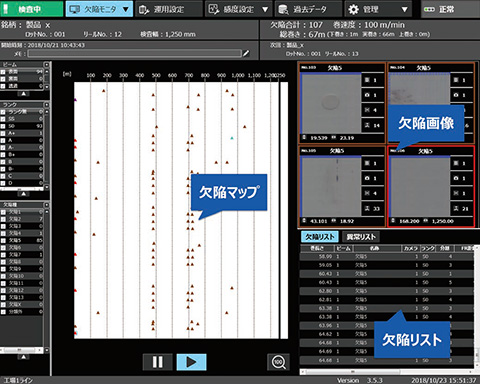
Task: Click the camera icon in defect No.103 tile
Action: 367,95
